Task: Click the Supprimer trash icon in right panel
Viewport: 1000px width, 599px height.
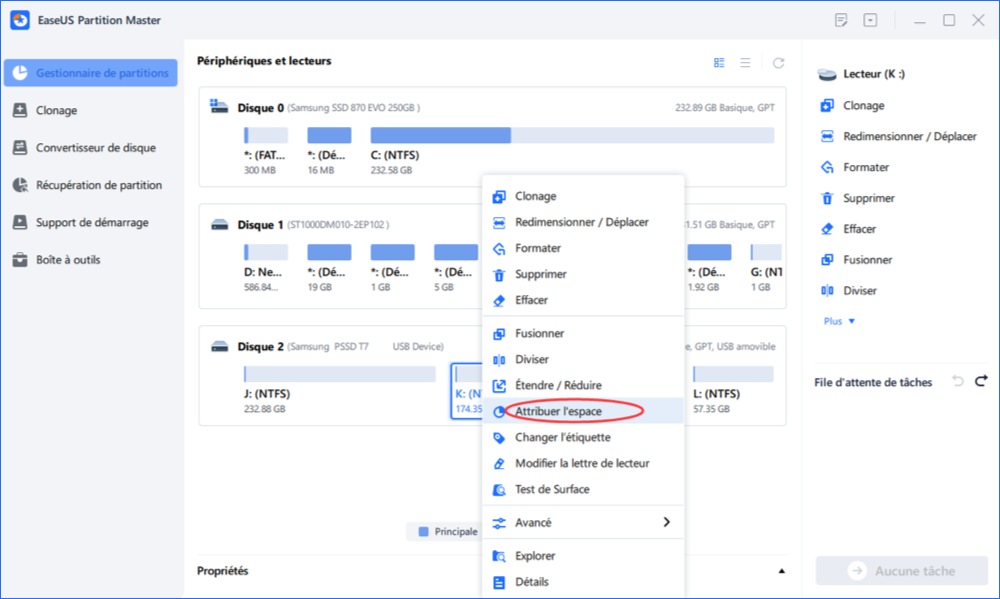Action: pos(826,199)
